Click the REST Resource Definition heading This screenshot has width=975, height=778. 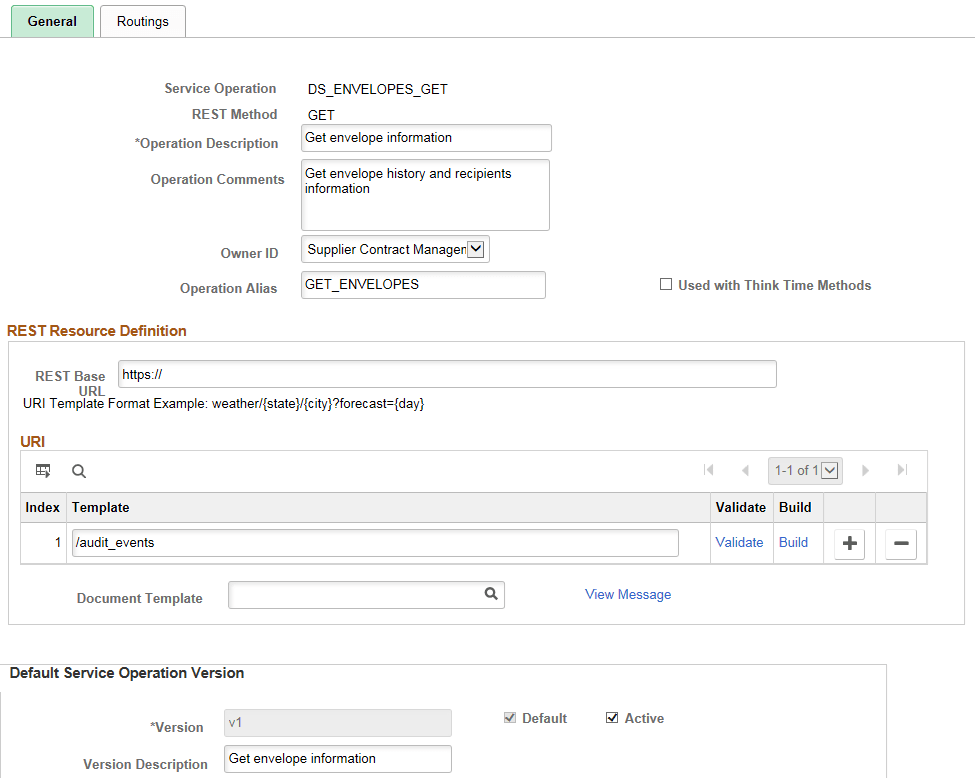(97, 331)
